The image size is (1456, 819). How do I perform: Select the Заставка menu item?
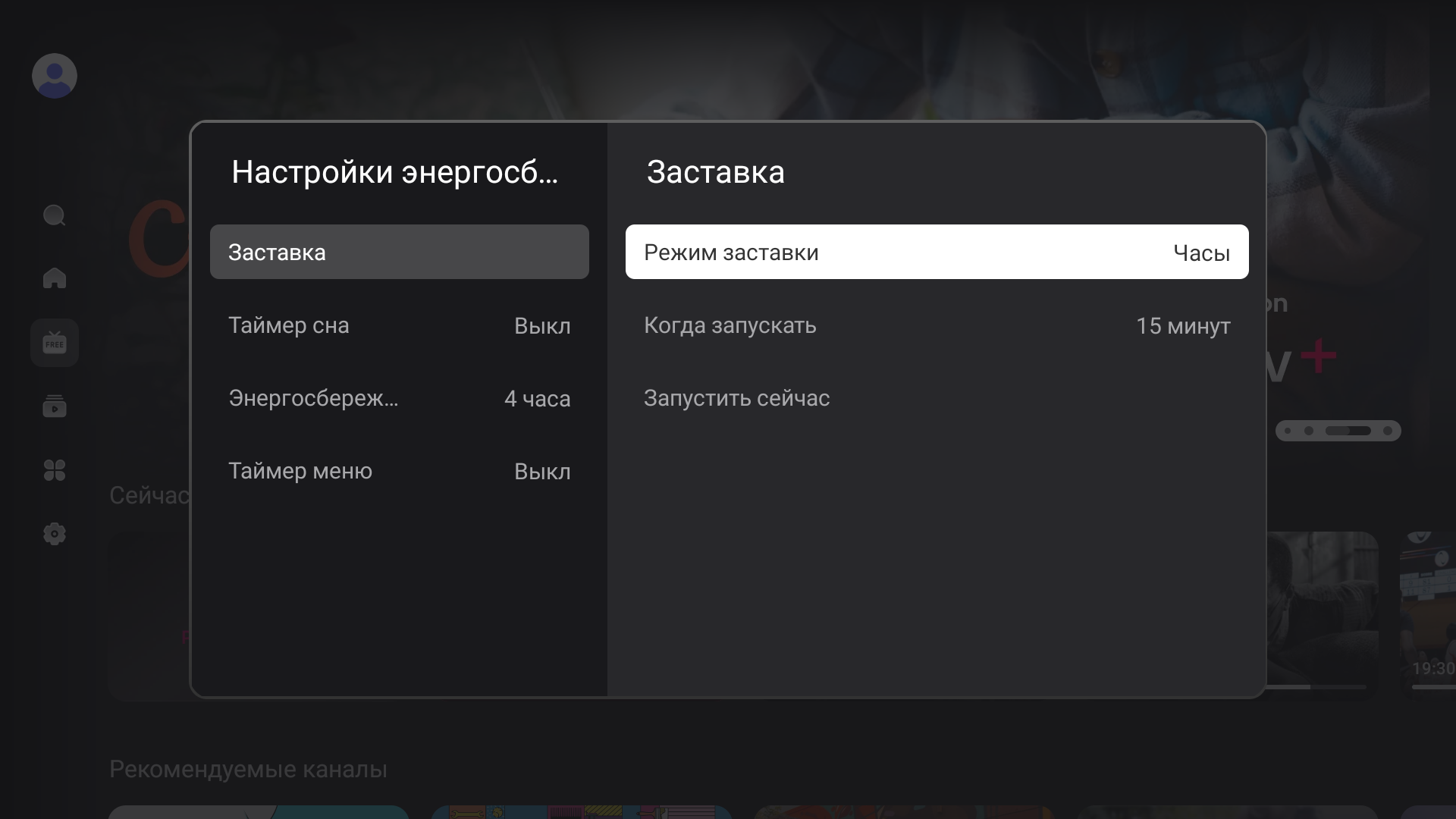click(399, 252)
